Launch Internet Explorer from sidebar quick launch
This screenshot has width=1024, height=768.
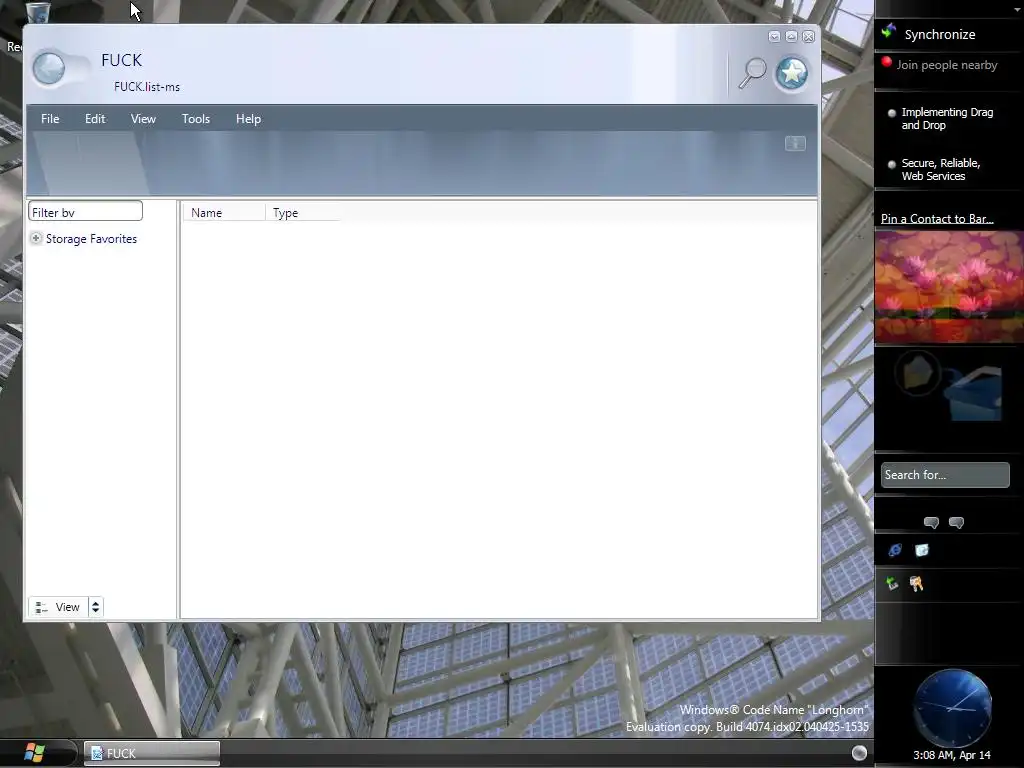click(x=895, y=551)
